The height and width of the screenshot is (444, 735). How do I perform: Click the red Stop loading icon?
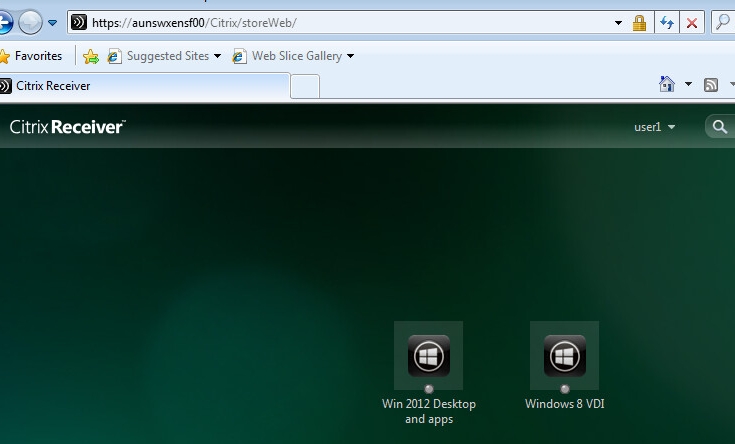[692, 23]
